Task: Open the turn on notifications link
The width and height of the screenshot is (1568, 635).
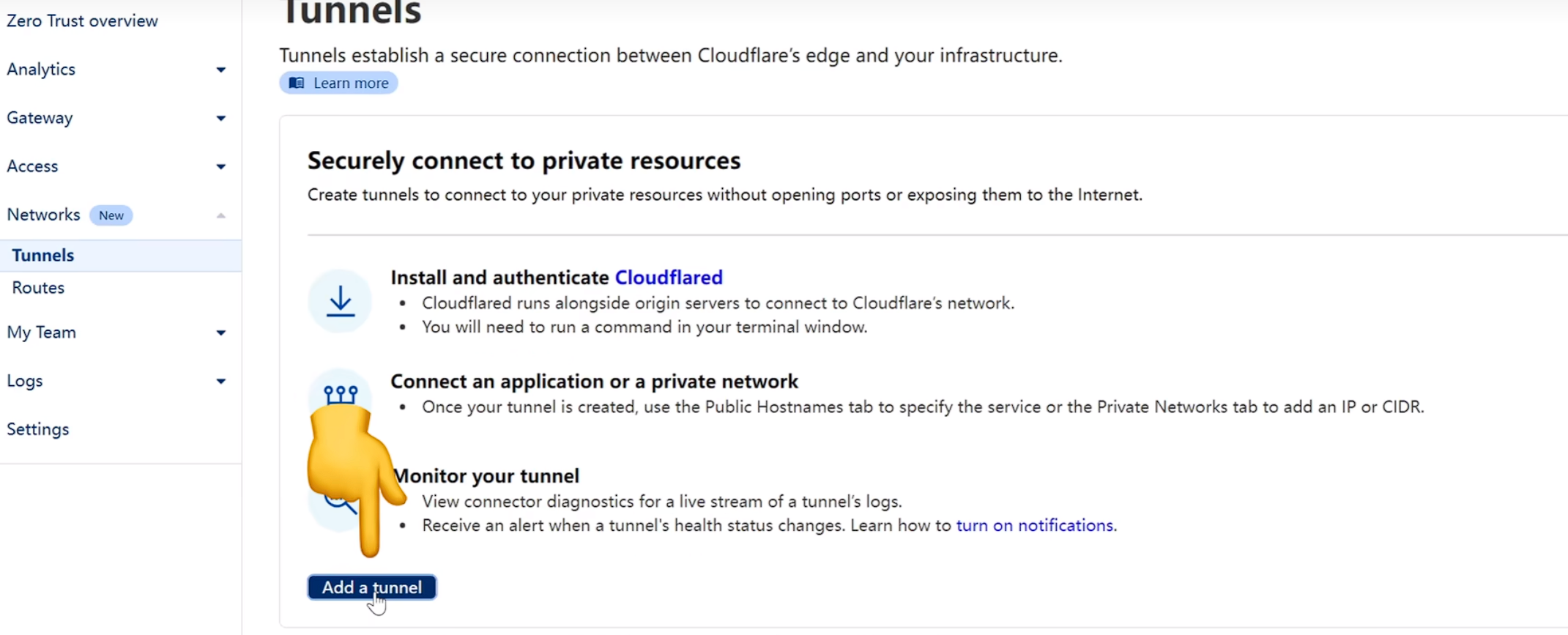Action: (1035, 525)
